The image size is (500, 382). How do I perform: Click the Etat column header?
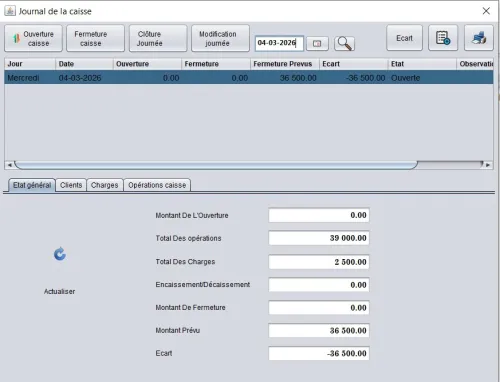[422, 64]
